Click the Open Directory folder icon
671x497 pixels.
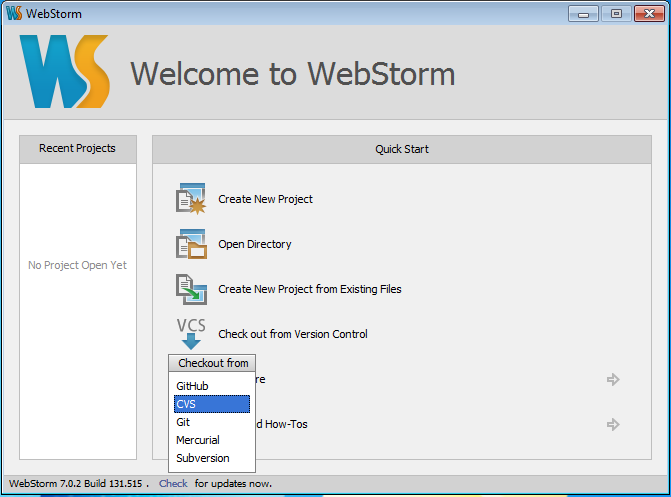click(x=191, y=244)
